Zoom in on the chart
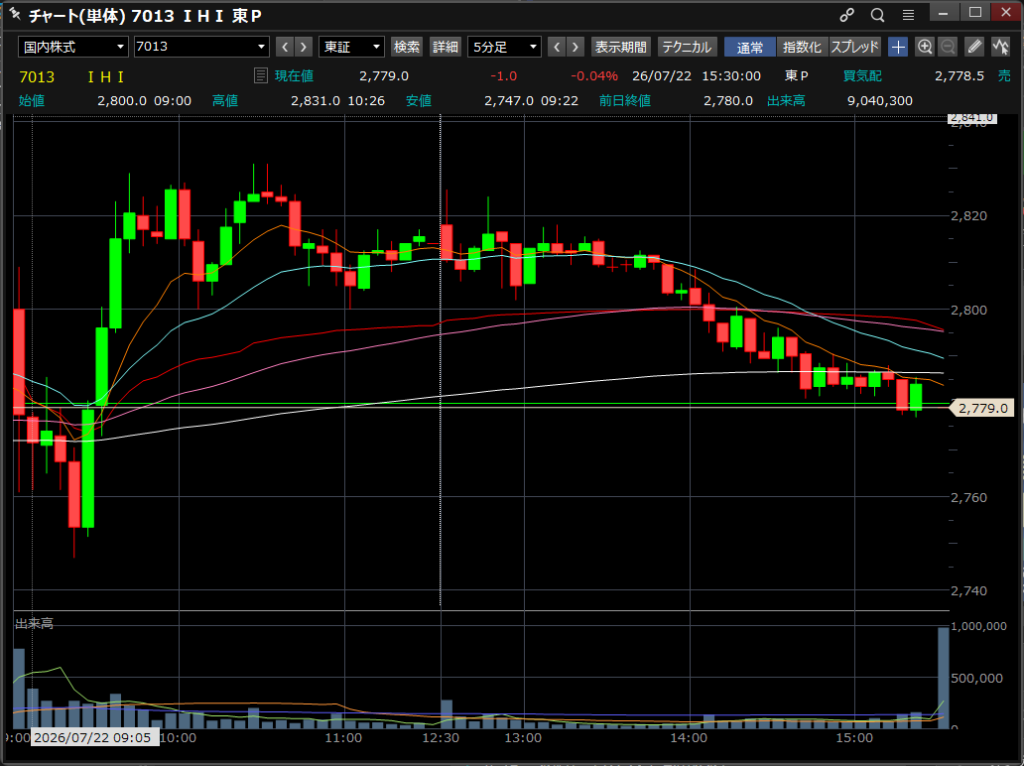The height and width of the screenshot is (766, 1024). pyautogui.click(x=924, y=47)
